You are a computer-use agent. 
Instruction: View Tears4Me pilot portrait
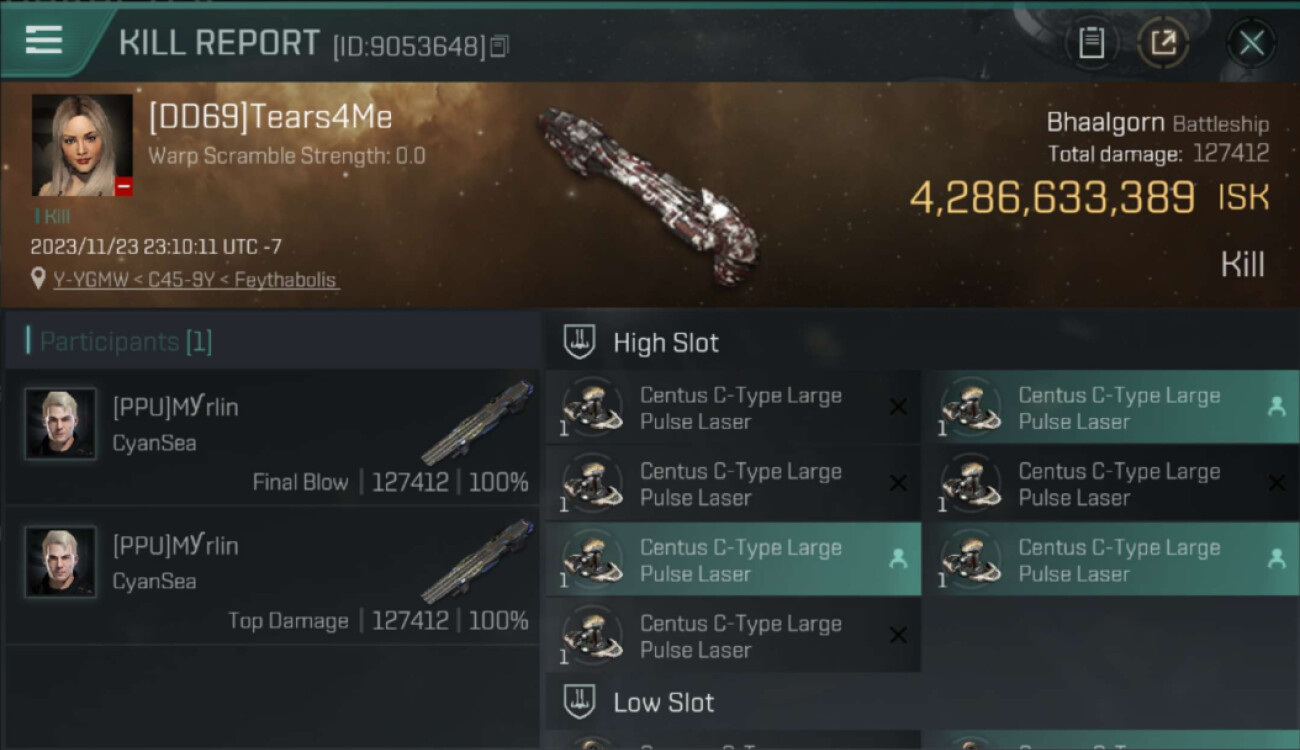coord(82,145)
